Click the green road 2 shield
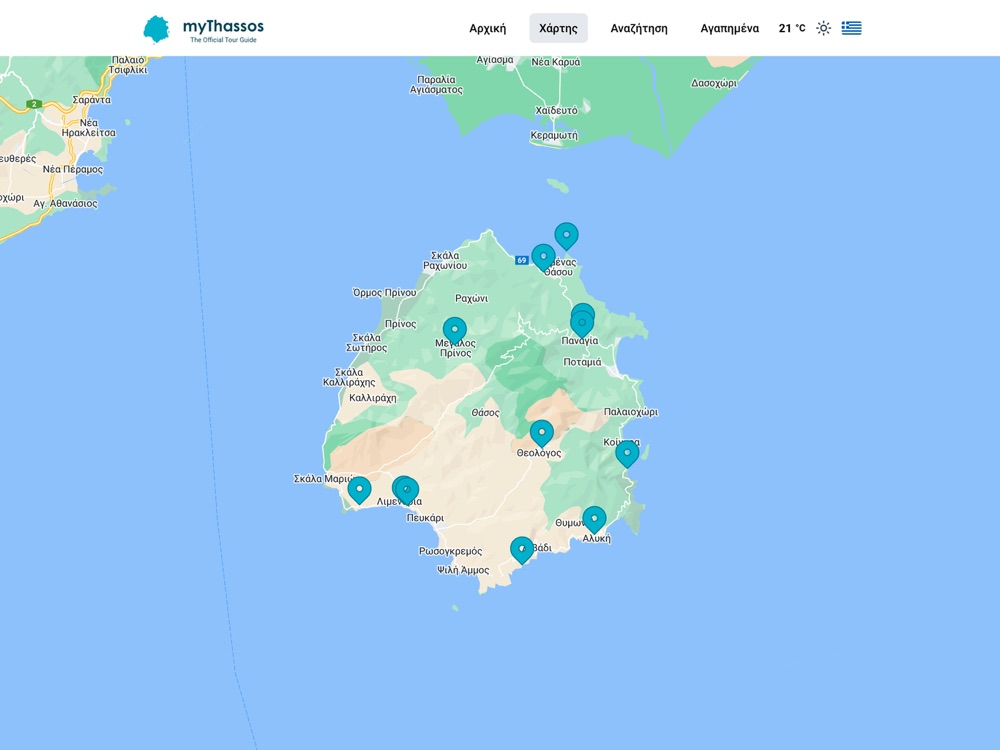 point(34,104)
